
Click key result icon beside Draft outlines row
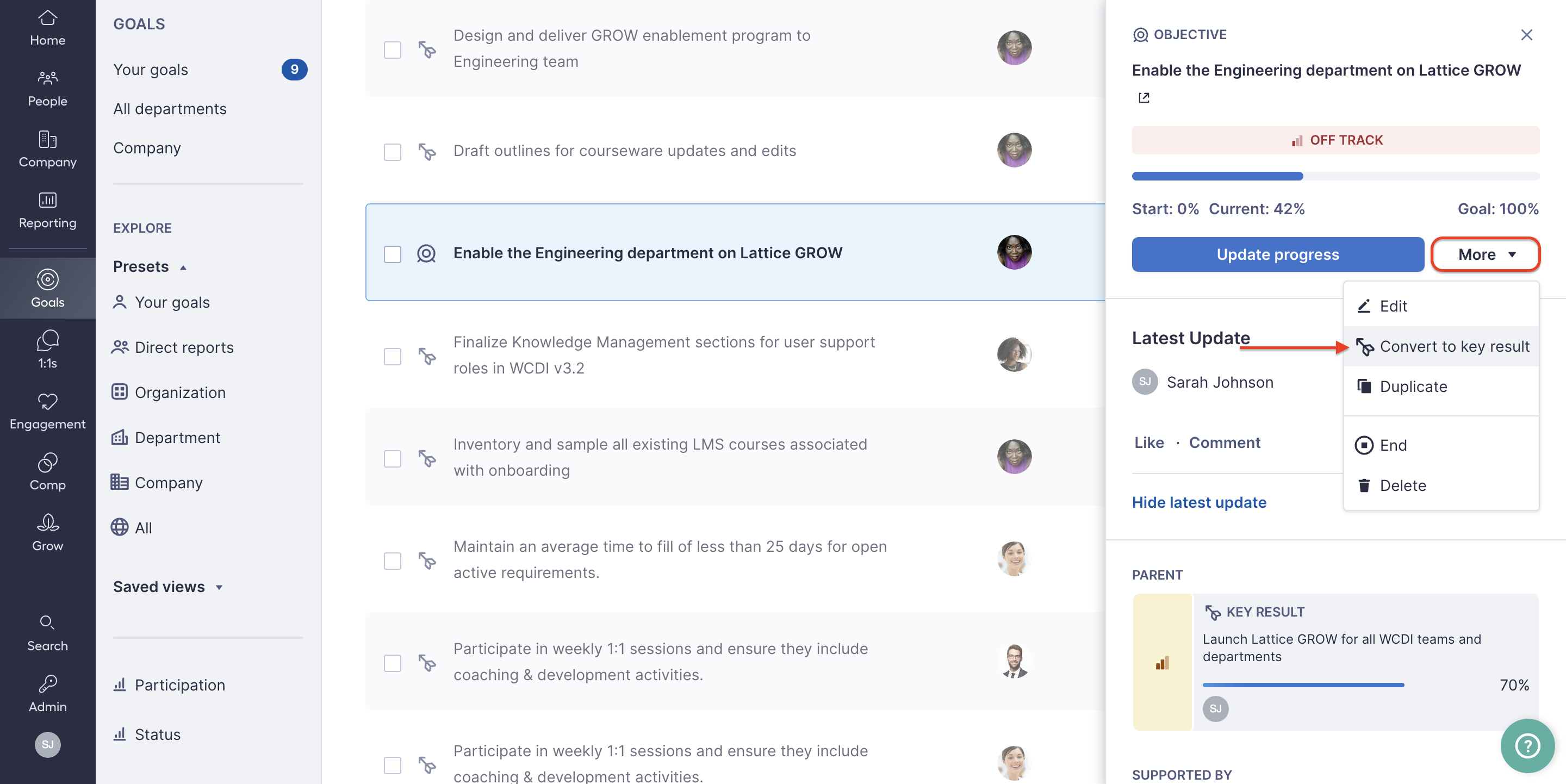pyautogui.click(x=427, y=151)
